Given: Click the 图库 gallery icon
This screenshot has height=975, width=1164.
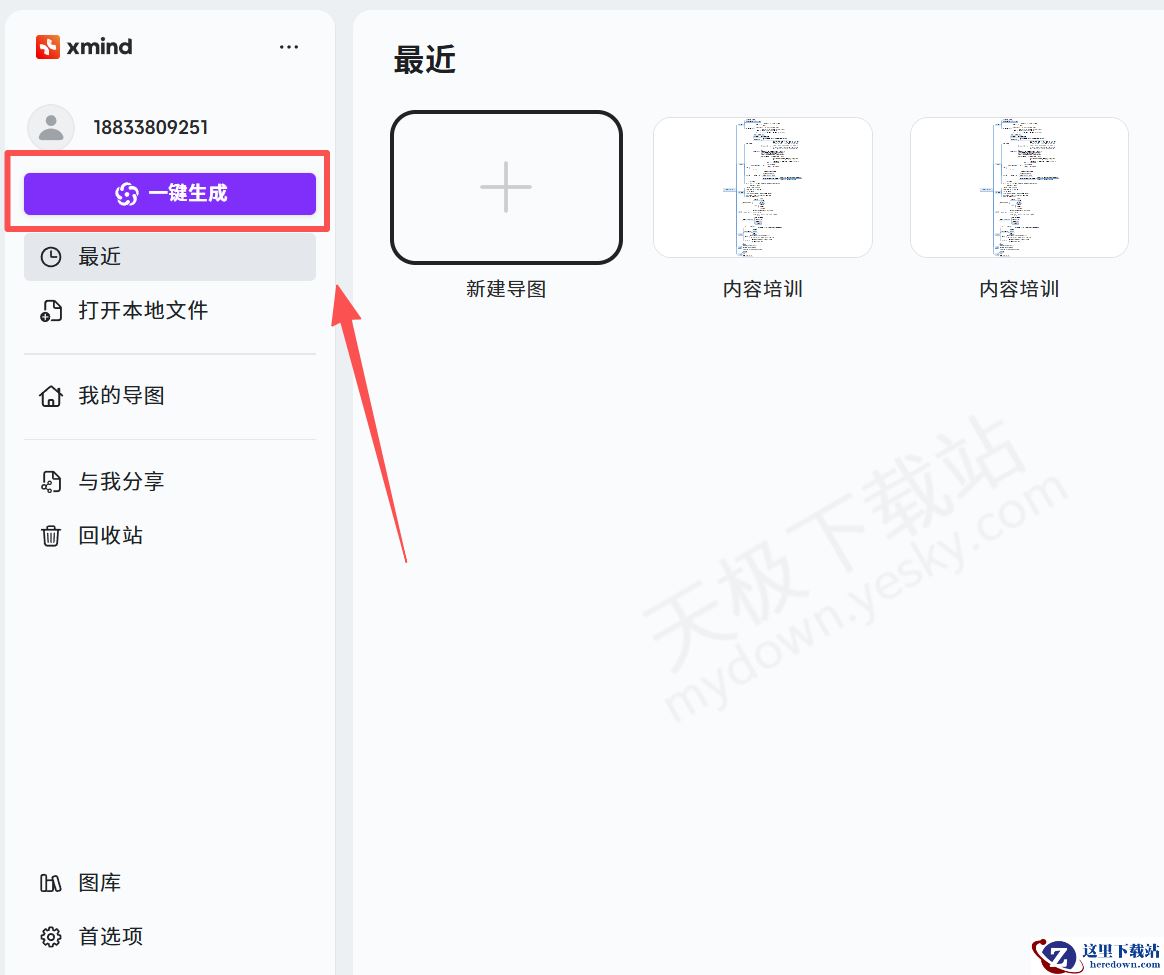Looking at the screenshot, I should 50,882.
